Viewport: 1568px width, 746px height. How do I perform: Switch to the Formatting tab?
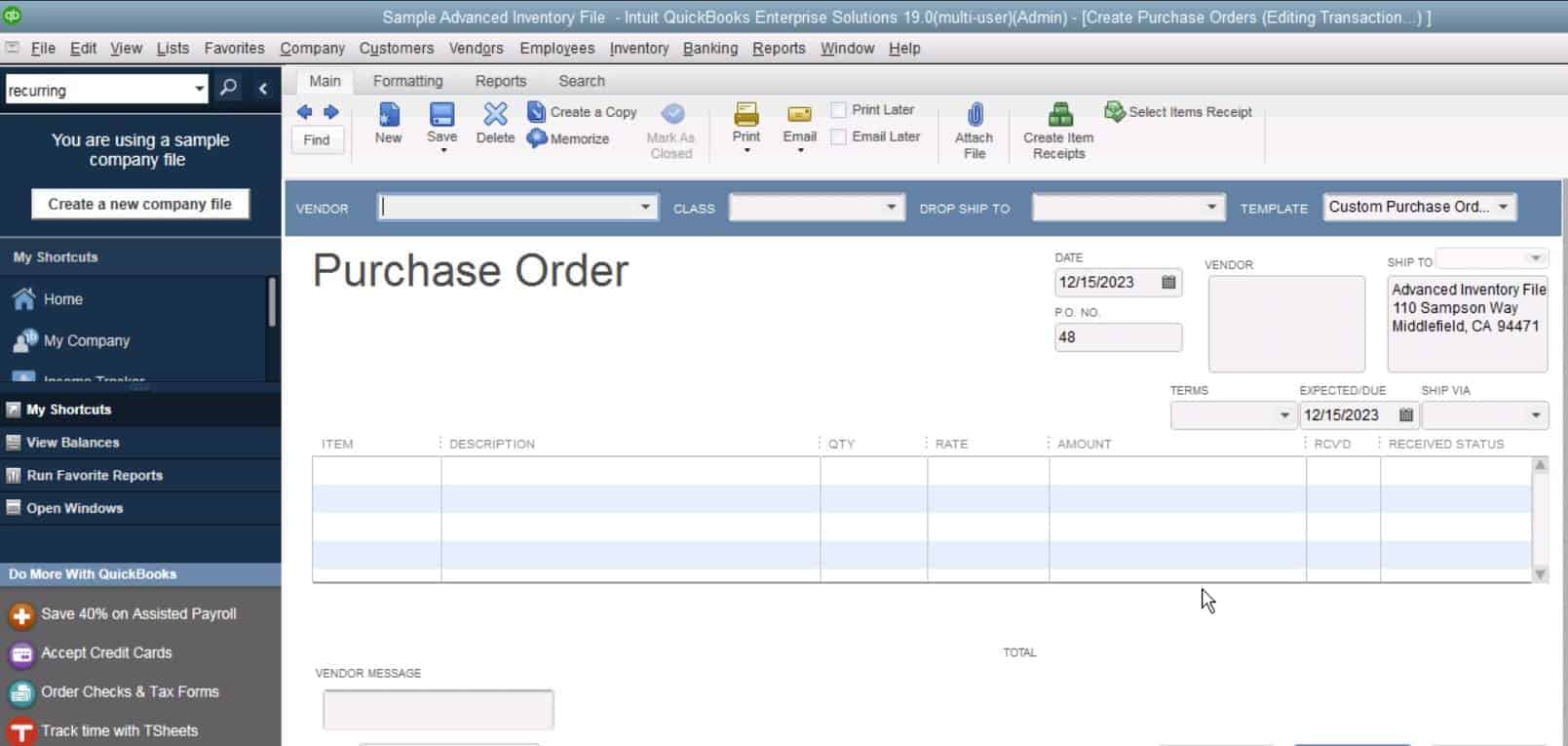pyautogui.click(x=408, y=81)
